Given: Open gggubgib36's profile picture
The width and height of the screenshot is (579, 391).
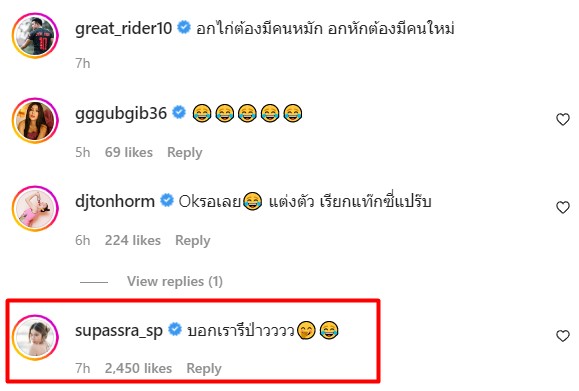Looking at the screenshot, I should [35, 120].
